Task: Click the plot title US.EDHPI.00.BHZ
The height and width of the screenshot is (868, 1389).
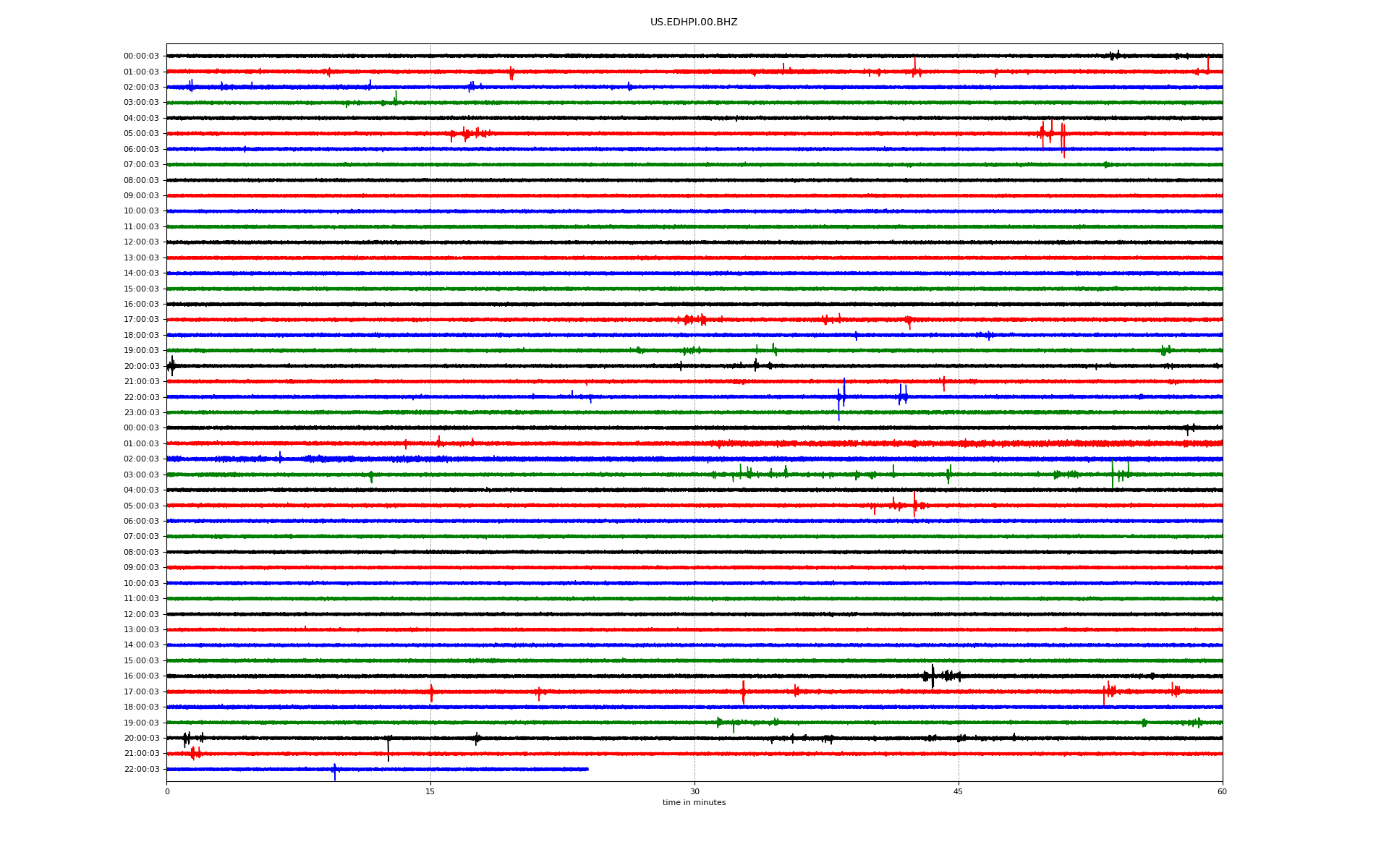Action: pyautogui.click(x=694, y=22)
